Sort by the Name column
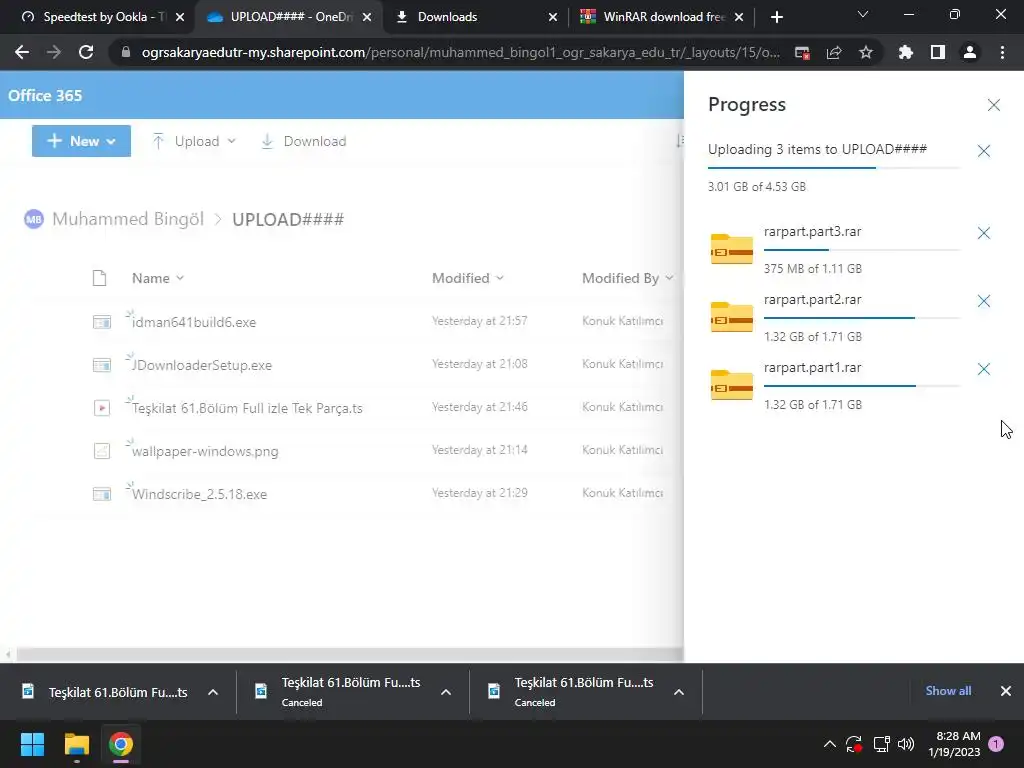This screenshot has width=1024, height=768. [x=157, y=278]
